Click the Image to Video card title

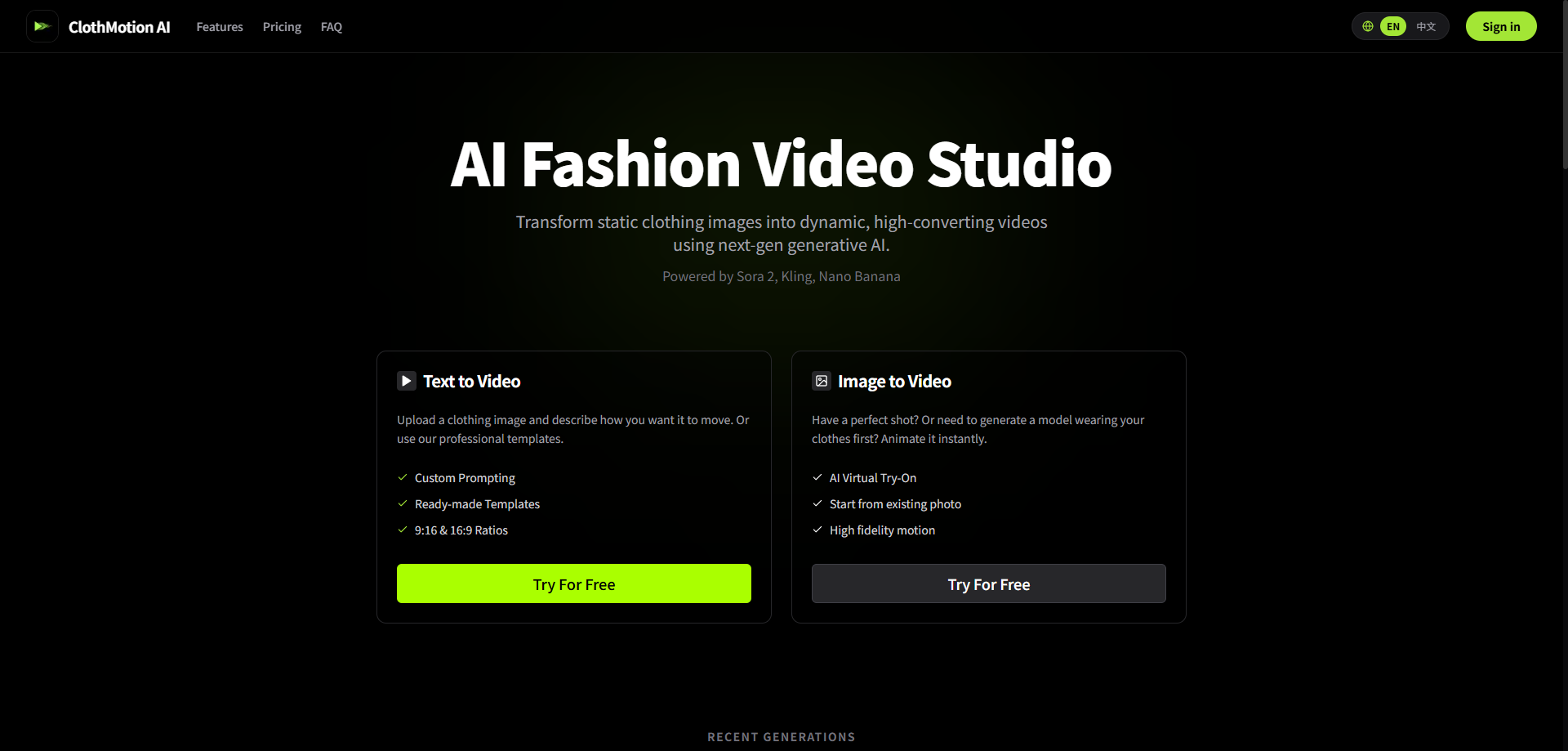894,382
